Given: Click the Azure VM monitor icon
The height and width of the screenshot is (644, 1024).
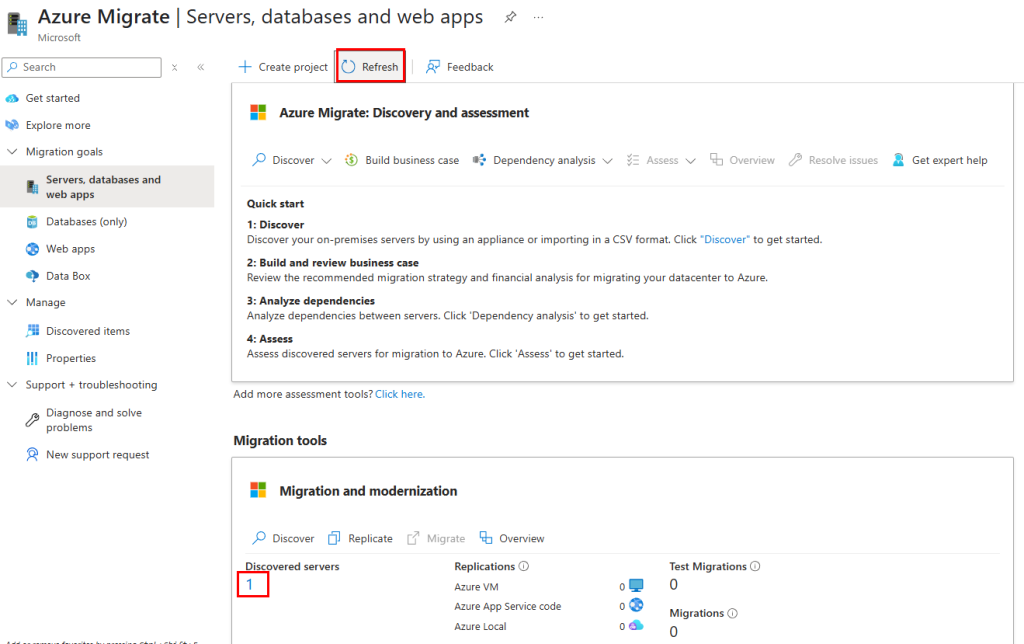Looking at the screenshot, I should [636, 585].
